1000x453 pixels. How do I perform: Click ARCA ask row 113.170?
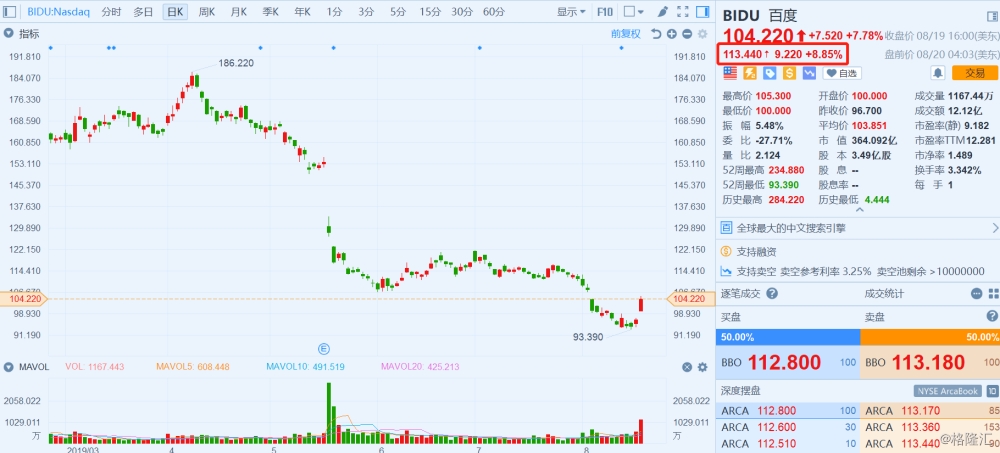[x=930, y=410]
